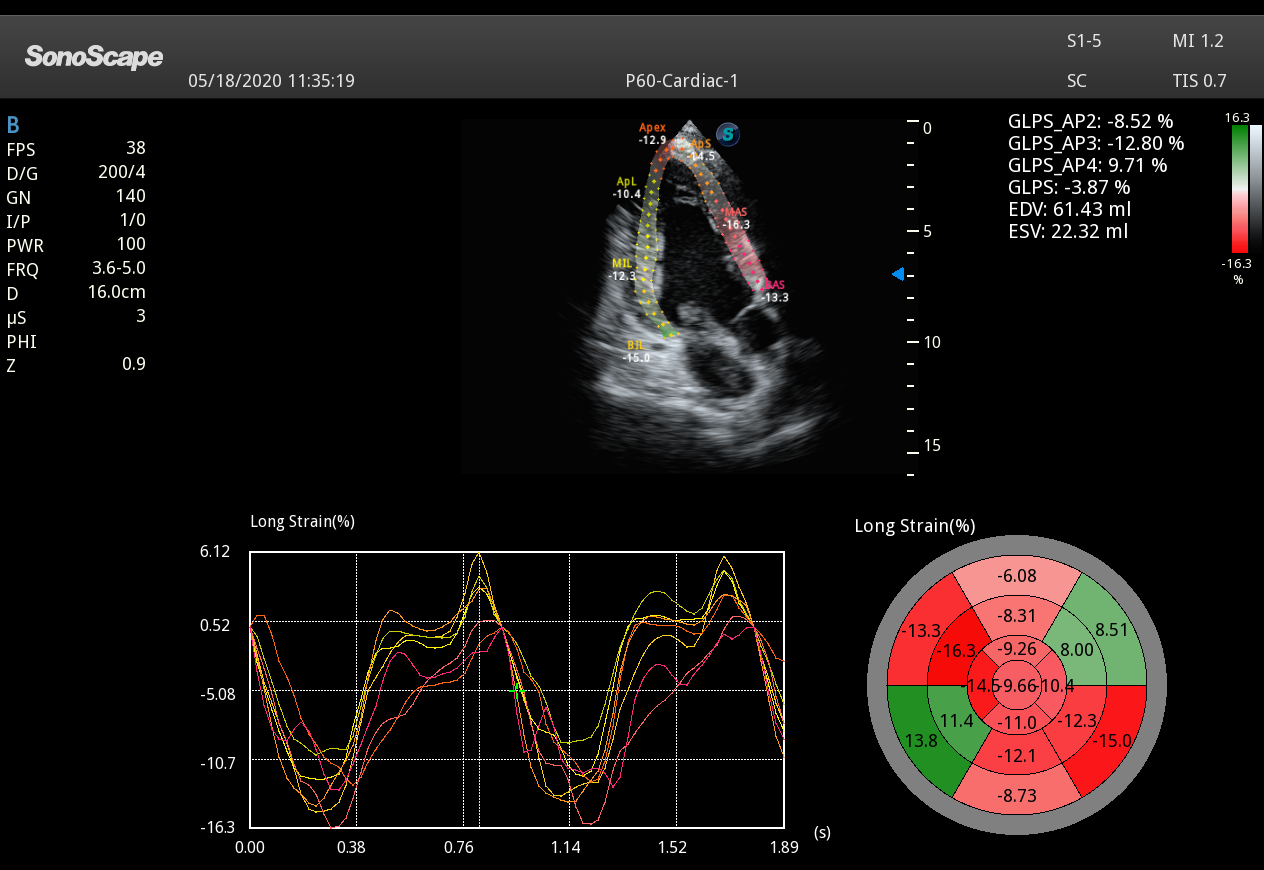The image size is (1264, 870).
Task: Click the GLPS_AP3 -12.80 % result
Action: pyautogui.click(x=1096, y=143)
